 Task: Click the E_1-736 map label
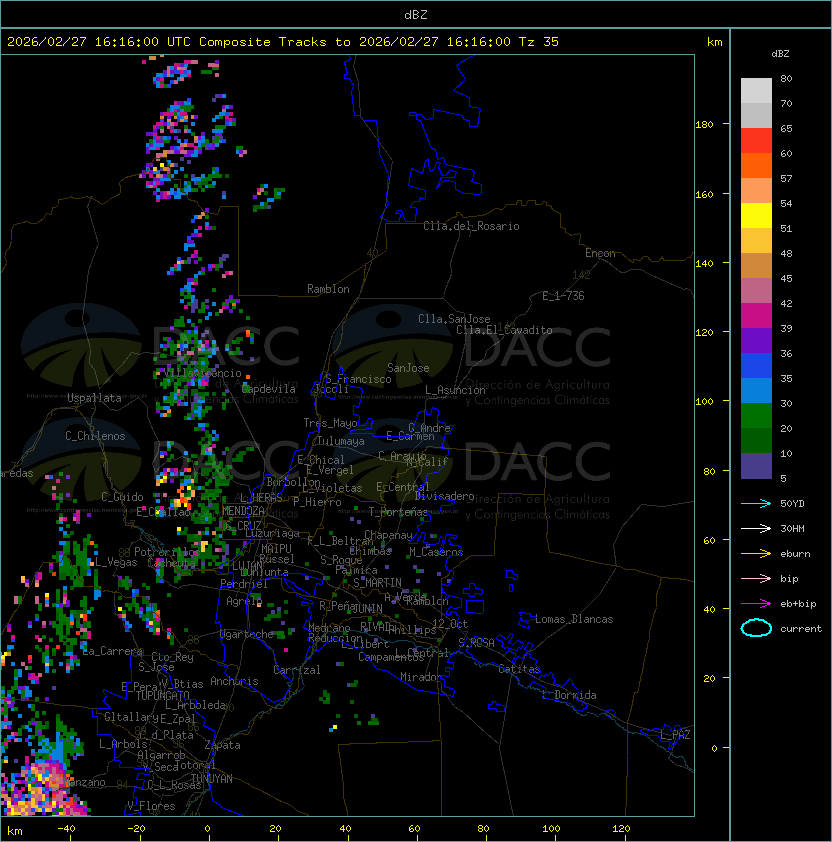tap(563, 296)
